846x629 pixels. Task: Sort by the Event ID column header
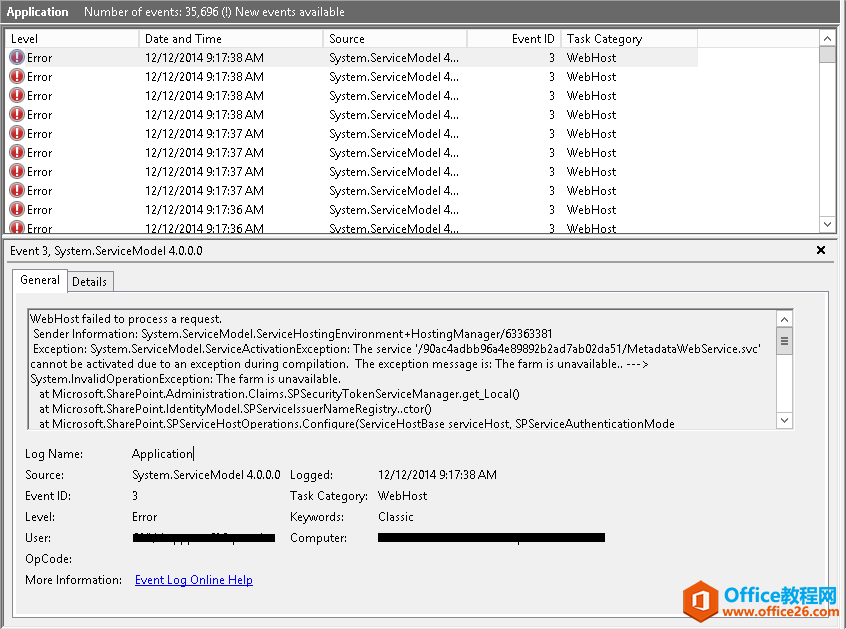point(514,39)
